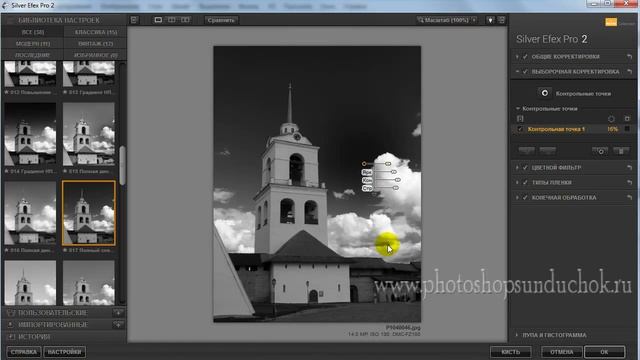This screenshot has height=360, width=640.
Task: Expand the ОБЩИЕ КОРРЕКТИРОВКИ section
Action: coord(517,57)
